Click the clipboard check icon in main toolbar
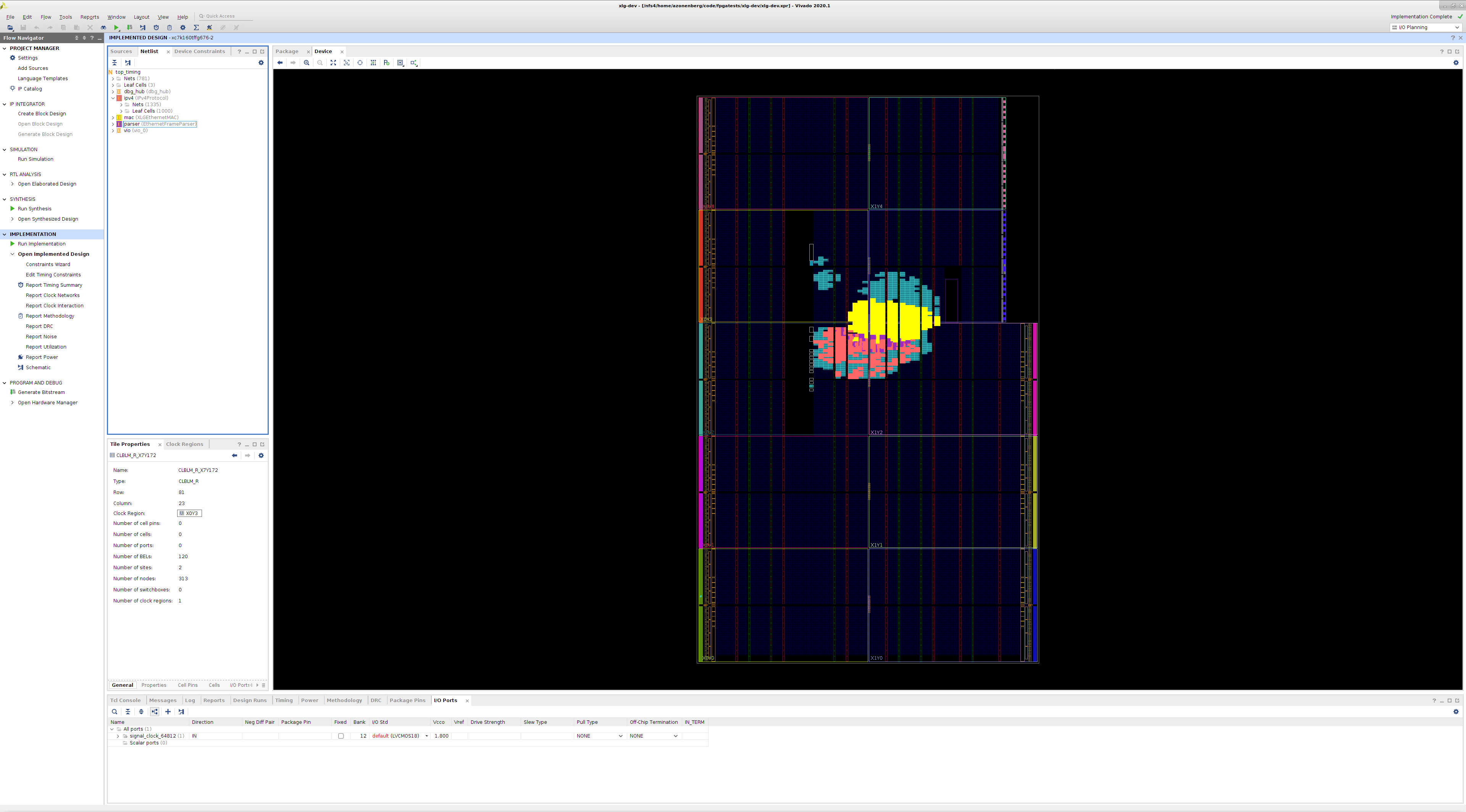 (169, 27)
